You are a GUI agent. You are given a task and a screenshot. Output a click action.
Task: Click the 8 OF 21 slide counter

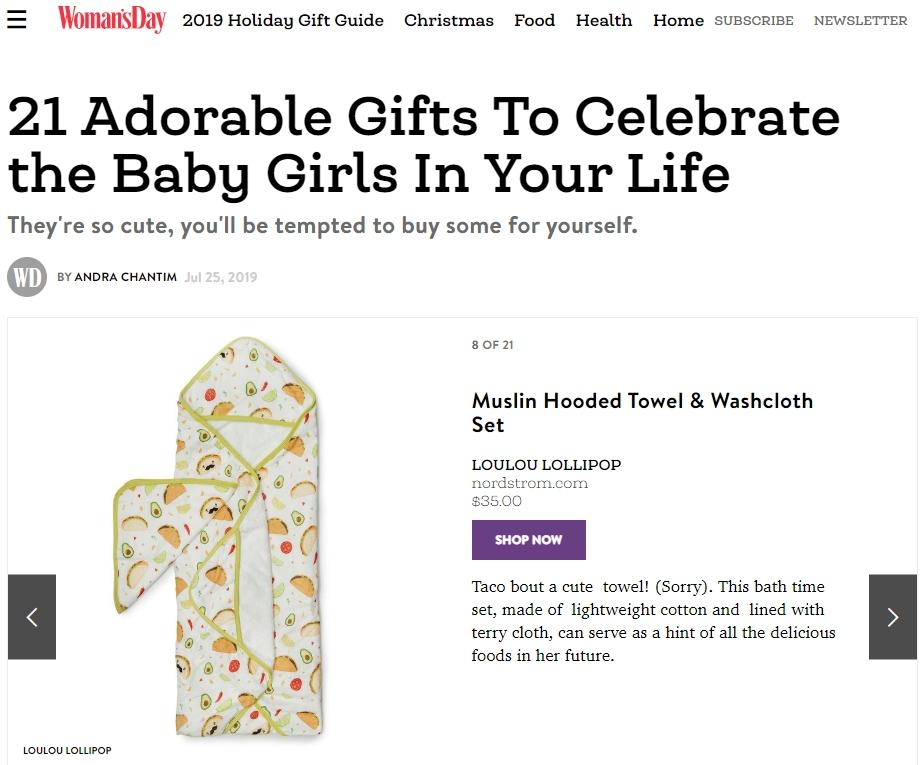[493, 345]
